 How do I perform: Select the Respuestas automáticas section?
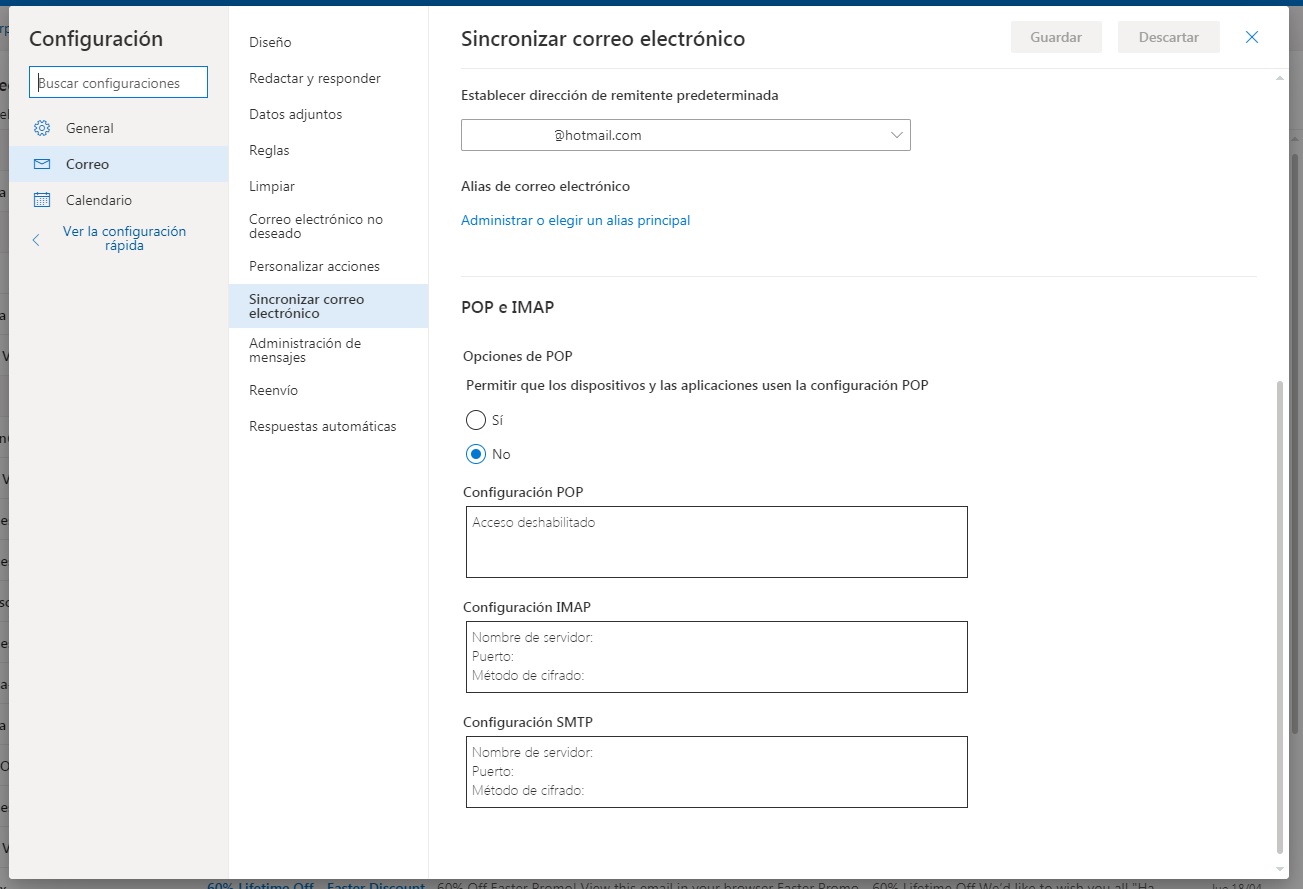tap(322, 426)
